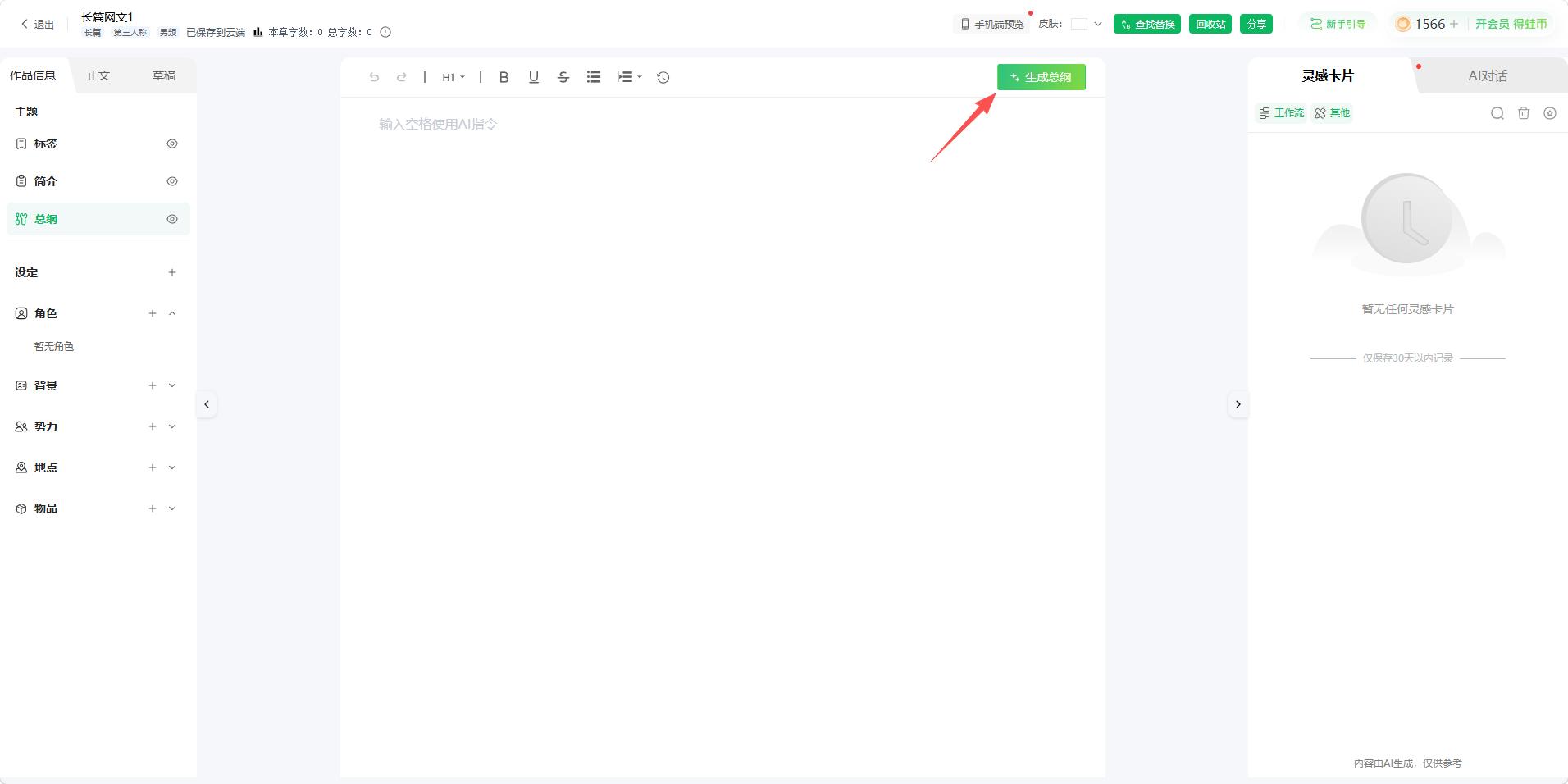This screenshot has width=1568, height=784.
Task: Open 查找替换 find and replace
Action: point(1147,24)
